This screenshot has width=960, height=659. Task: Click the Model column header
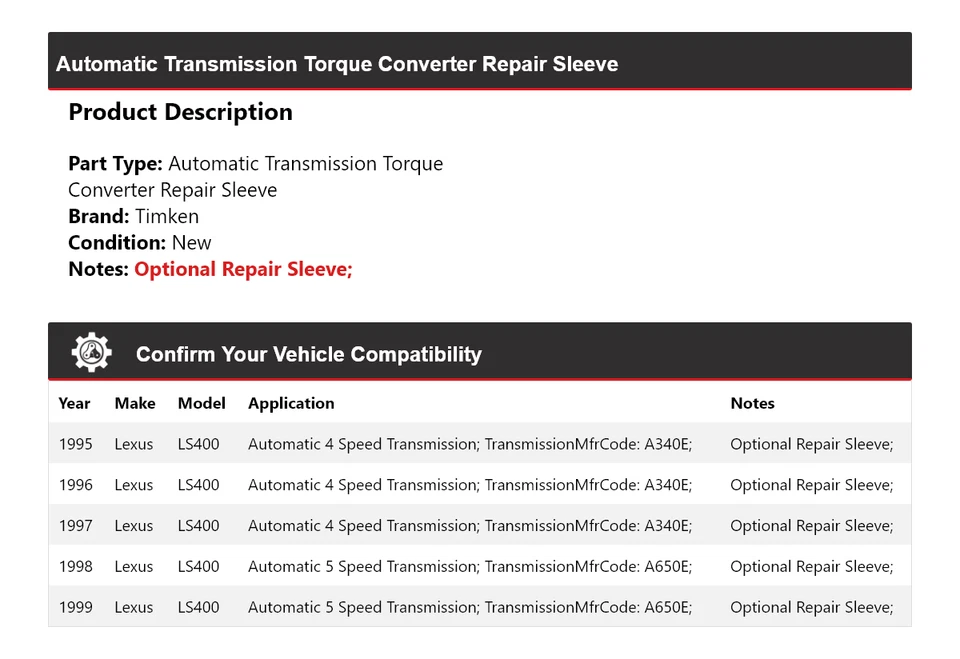click(201, 403)
